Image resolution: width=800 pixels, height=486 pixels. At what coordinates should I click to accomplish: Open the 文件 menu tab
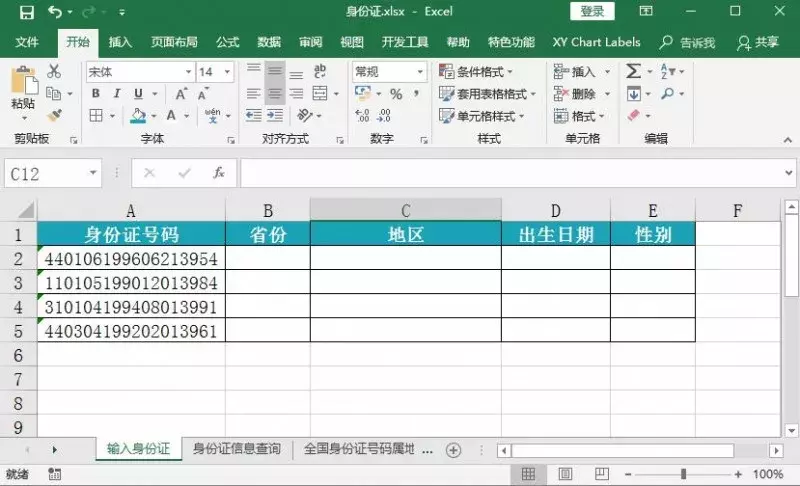pyautogui.click(x=27, y=42)
